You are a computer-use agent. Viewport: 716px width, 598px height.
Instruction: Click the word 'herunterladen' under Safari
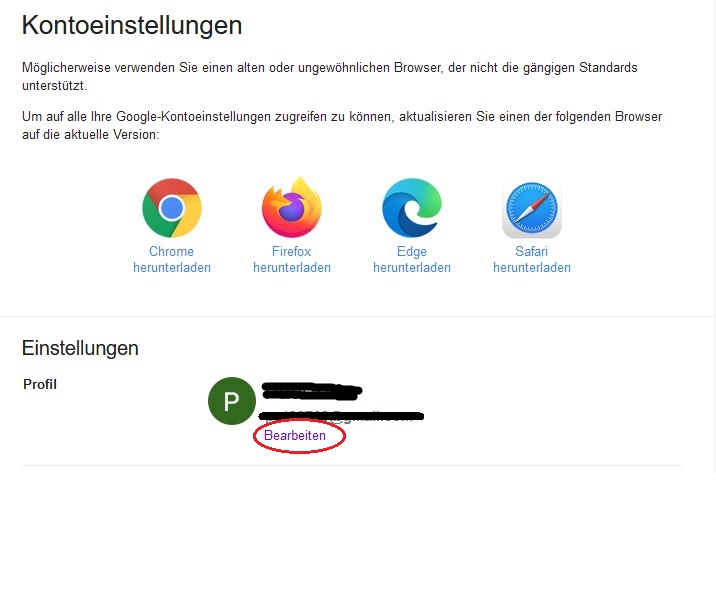(x=532, y=268)
